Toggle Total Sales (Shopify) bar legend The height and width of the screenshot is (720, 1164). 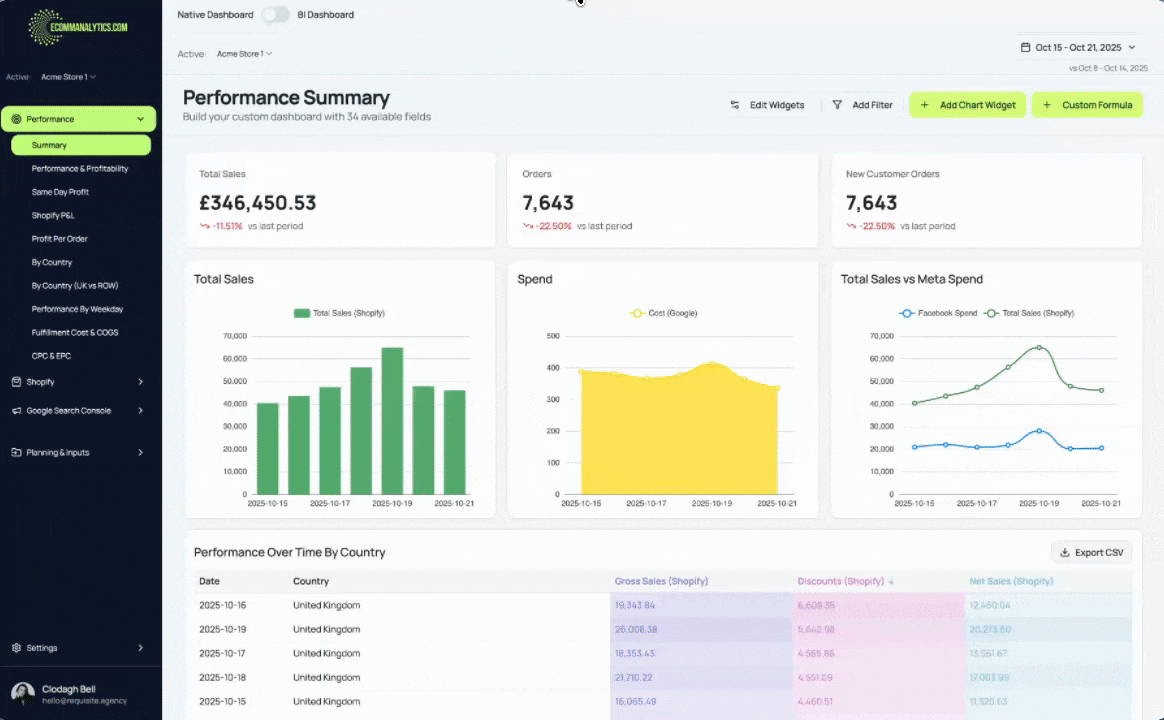coord(339,312)
